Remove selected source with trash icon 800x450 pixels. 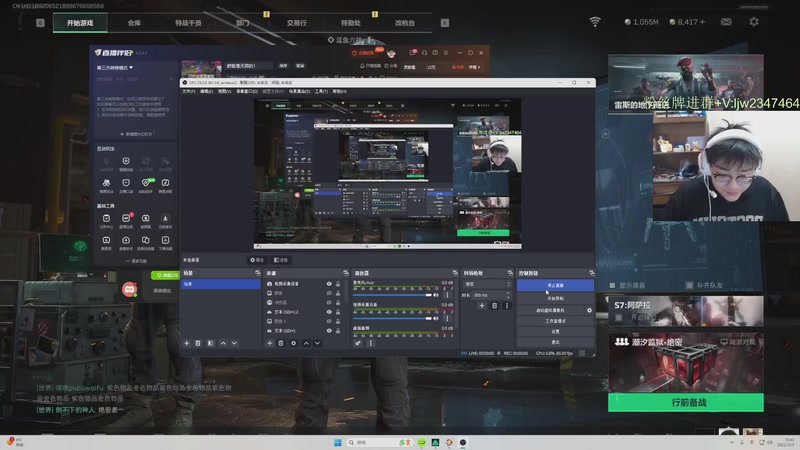coord(281,343)
